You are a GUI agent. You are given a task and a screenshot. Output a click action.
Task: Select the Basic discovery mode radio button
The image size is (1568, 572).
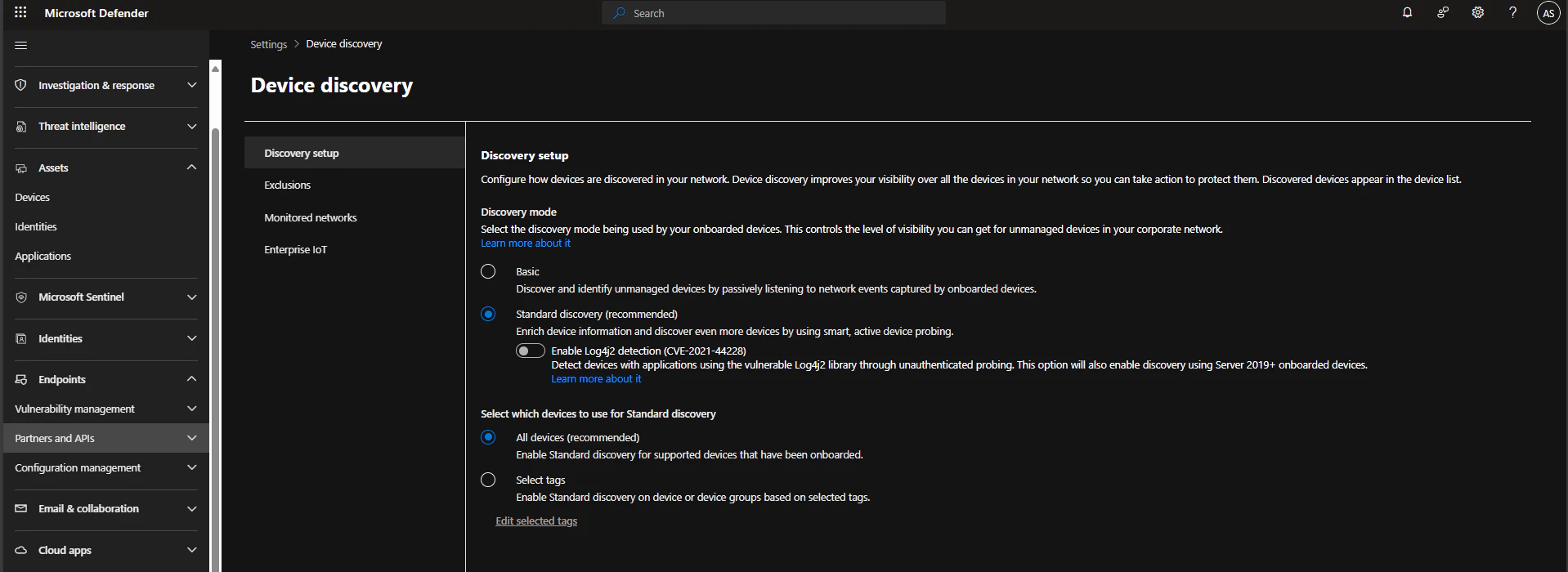(x=488, y=271)
